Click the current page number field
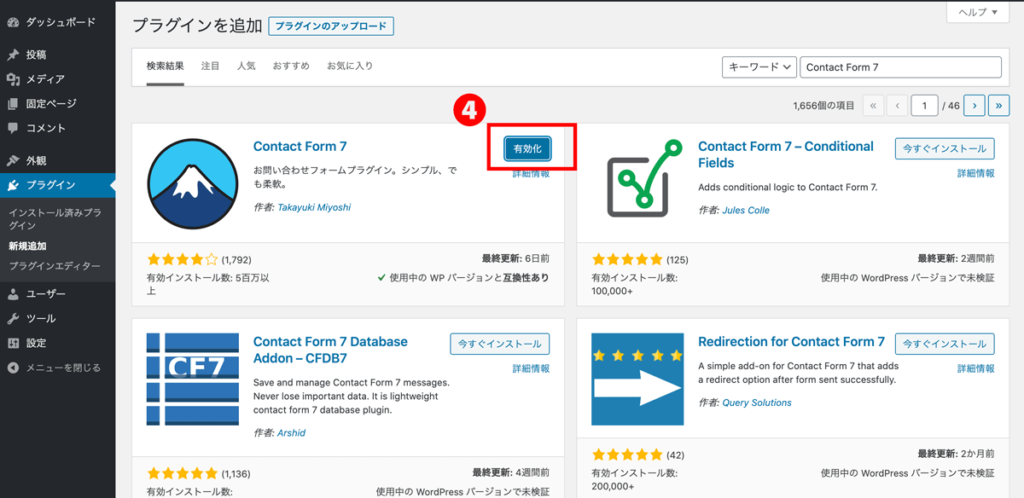 (925, 105)
